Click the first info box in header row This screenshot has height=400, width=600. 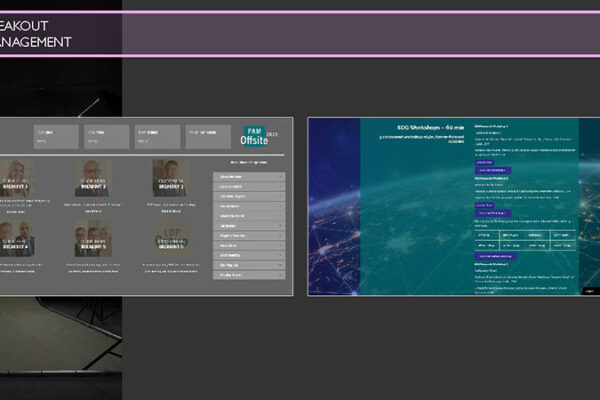pos(55,137)
